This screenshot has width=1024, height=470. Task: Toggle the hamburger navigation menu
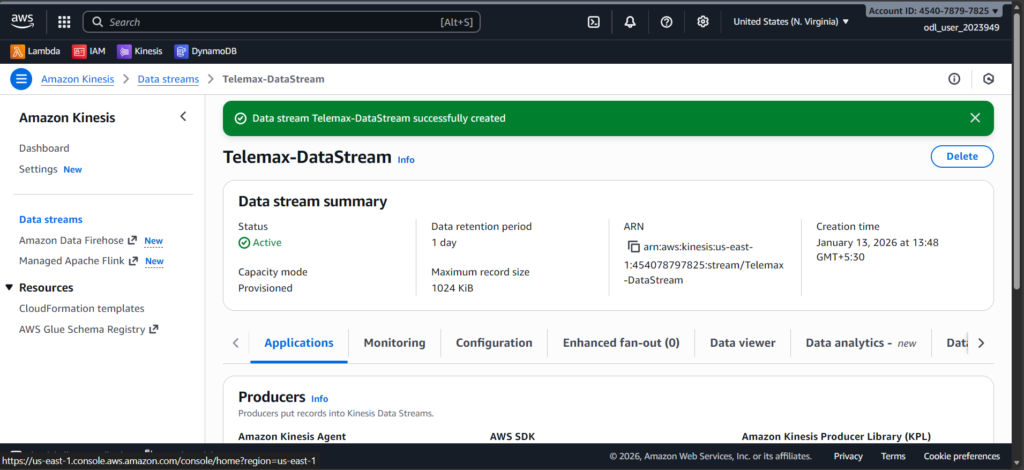pyautogui.click(x=21, y=79)
